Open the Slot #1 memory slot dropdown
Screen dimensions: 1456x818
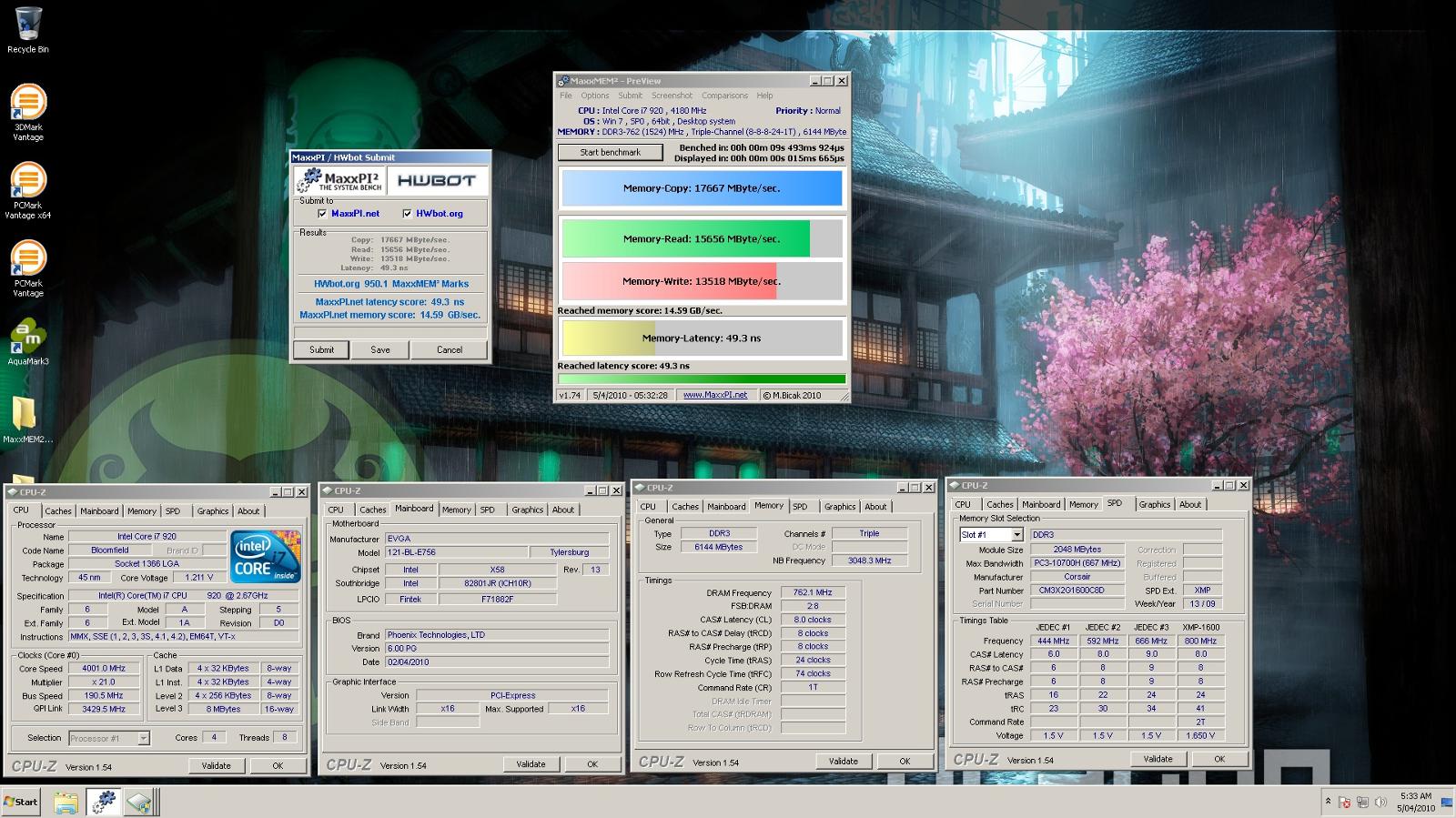[991, 535]
